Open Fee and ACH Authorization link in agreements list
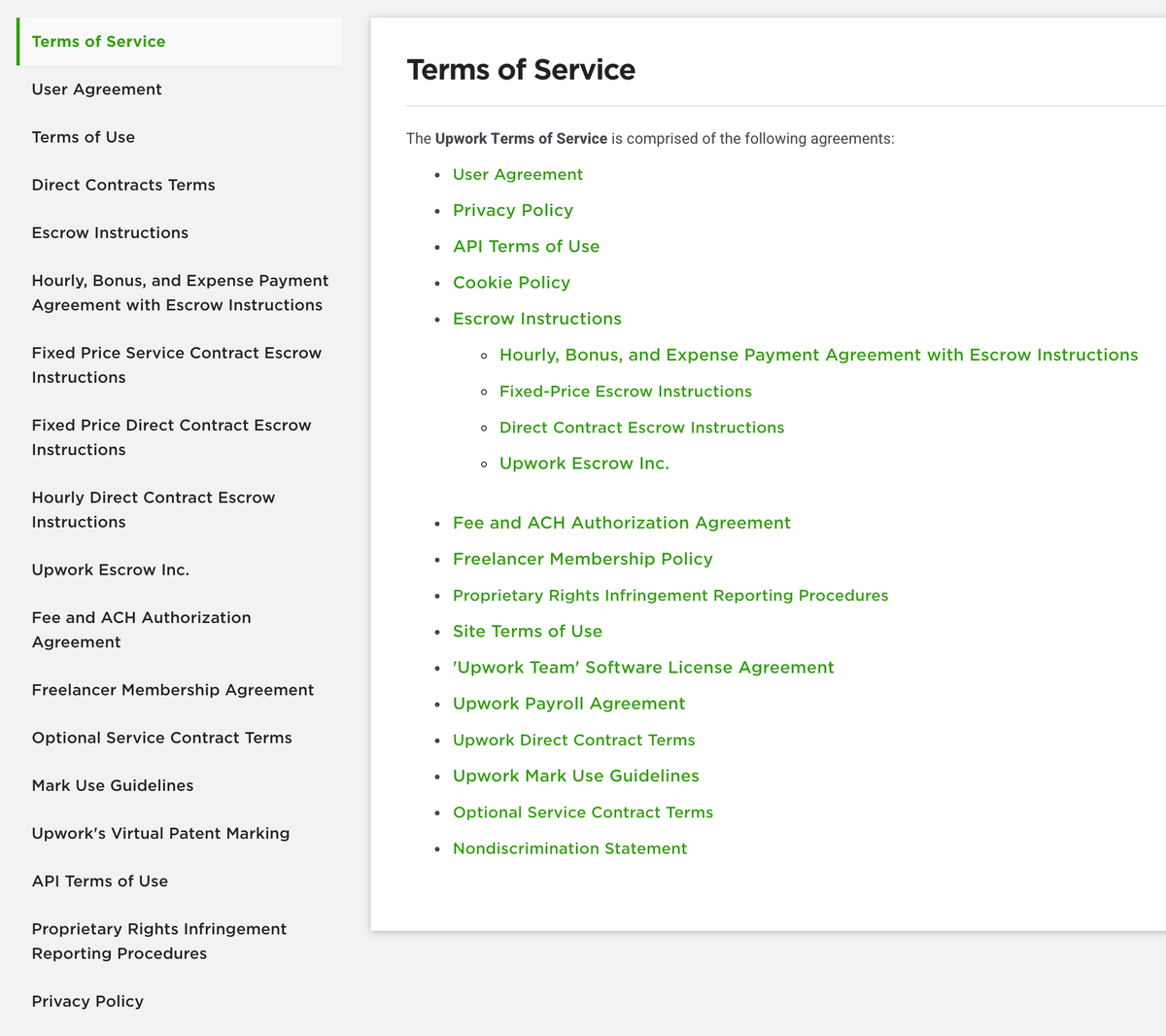Image resolution: width=1166 pixels, height=1036 pixels. click(x=622, y=523)
